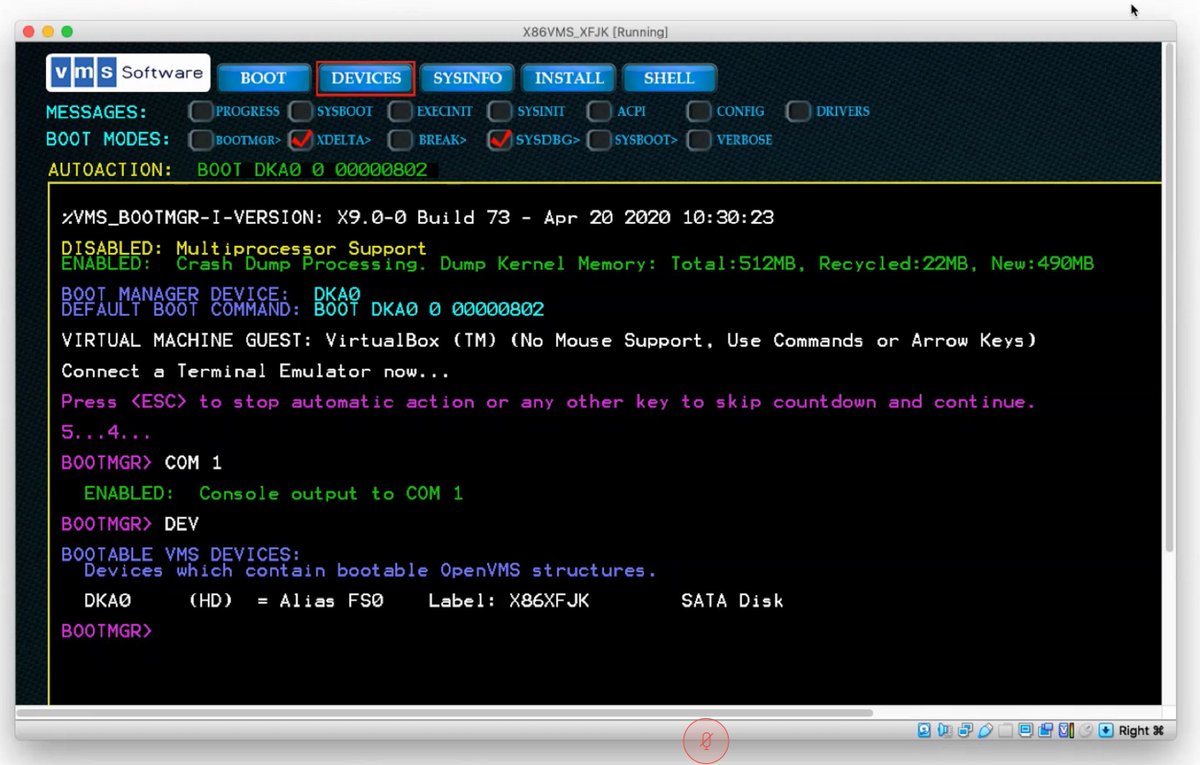Click the DEVICES button
The height and width of the screenshot is (765, 1200).
point(366,78)
